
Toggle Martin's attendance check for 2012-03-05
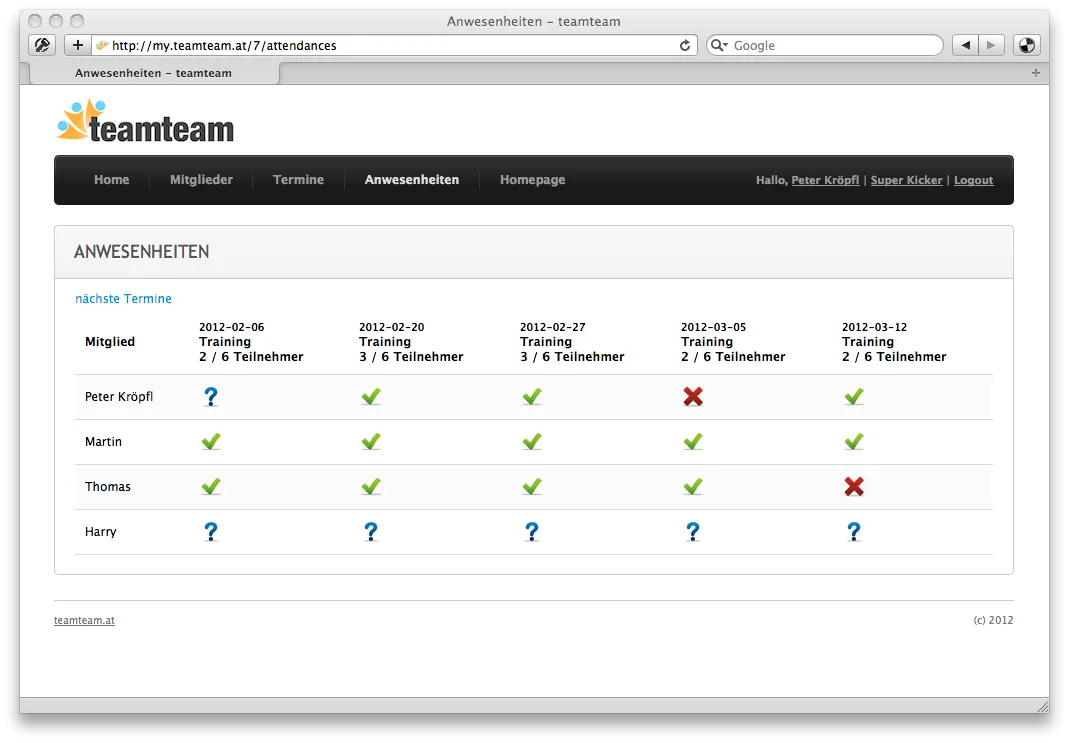(x=693, y=441)
